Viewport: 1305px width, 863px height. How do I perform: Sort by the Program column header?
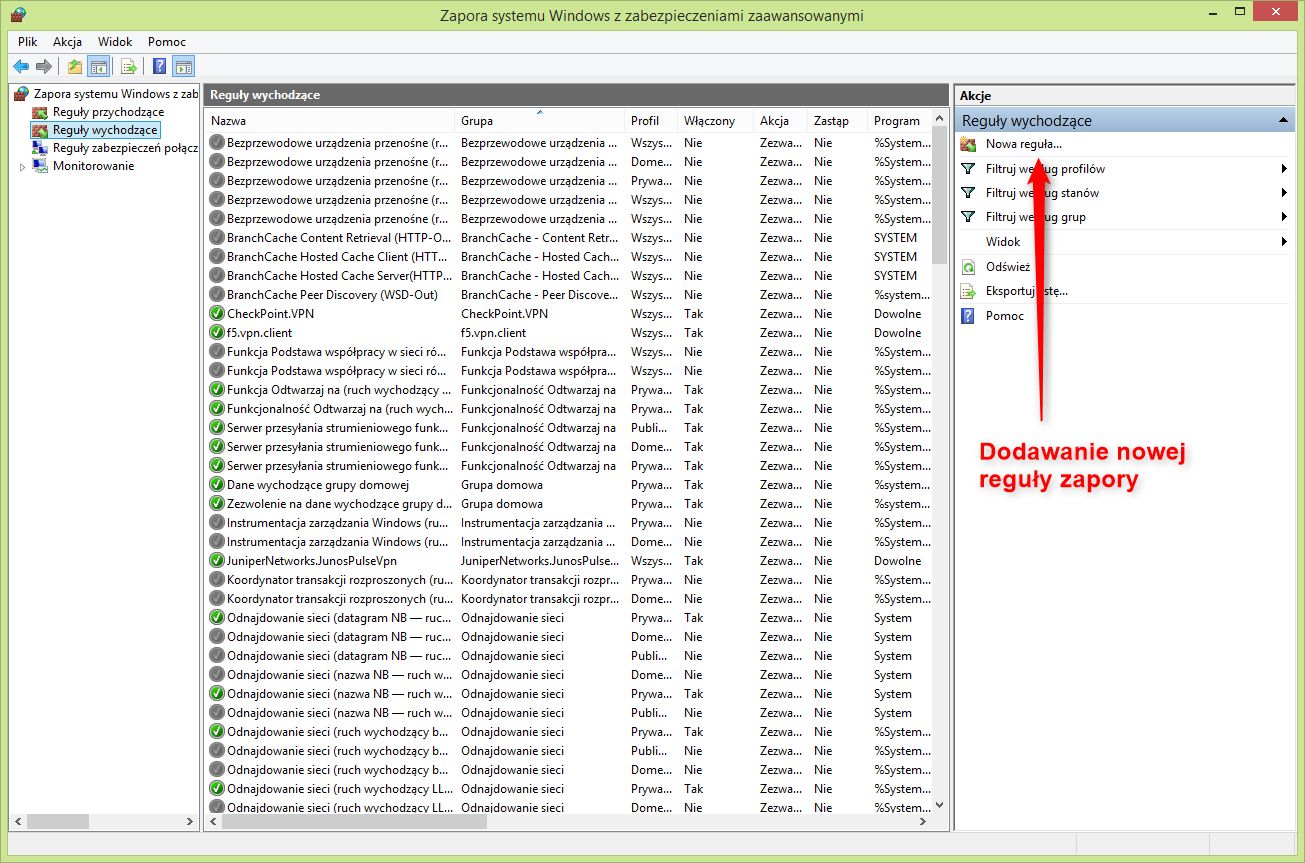pos(899,121)
